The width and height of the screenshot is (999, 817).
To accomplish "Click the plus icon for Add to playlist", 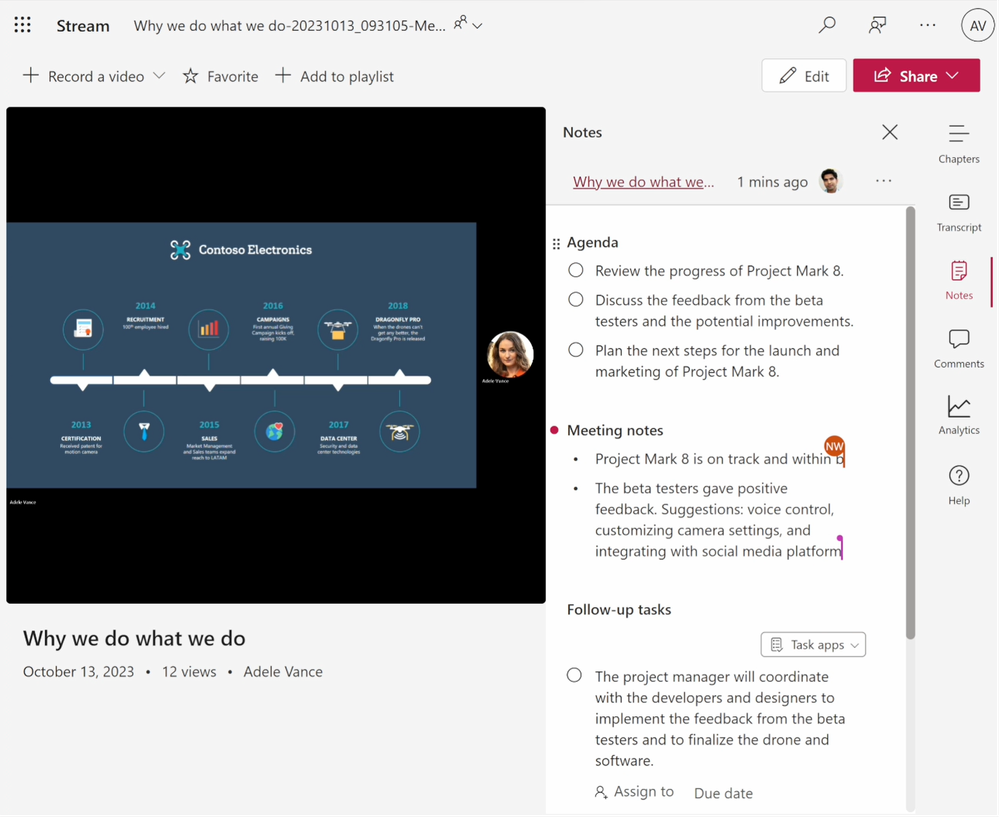I will click(x=283, y=76).
